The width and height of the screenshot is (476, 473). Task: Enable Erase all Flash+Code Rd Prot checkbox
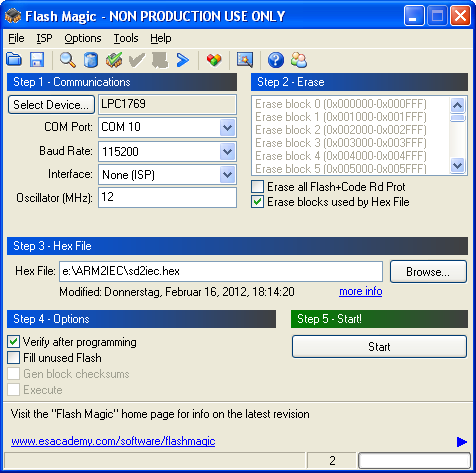(257, 187)
